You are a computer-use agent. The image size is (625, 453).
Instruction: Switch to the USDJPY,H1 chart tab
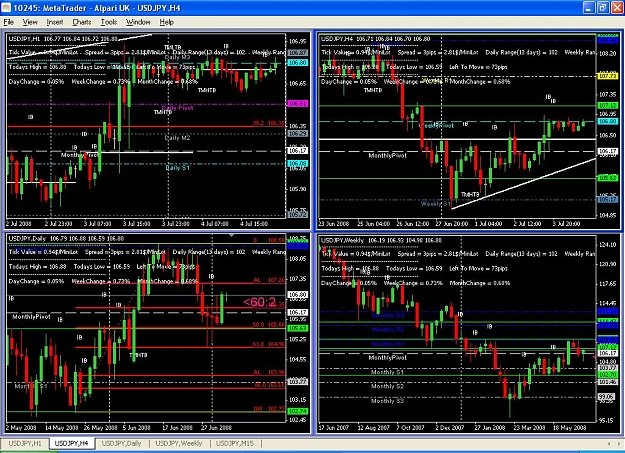click(x=25, y=443)
